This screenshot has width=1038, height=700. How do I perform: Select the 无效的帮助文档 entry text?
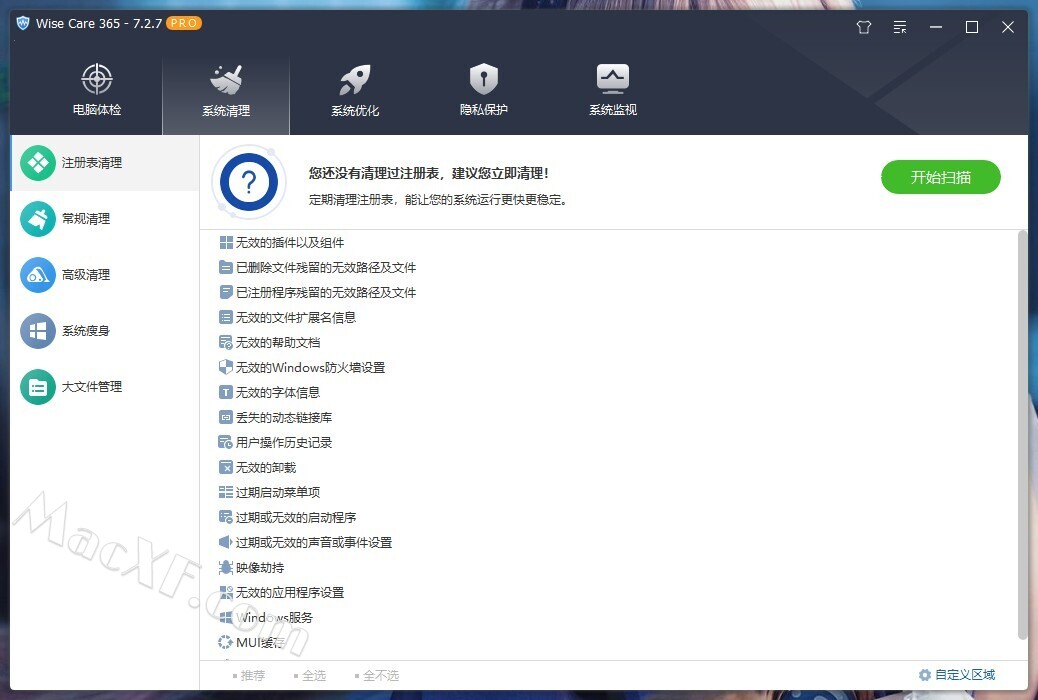(278, 342)
